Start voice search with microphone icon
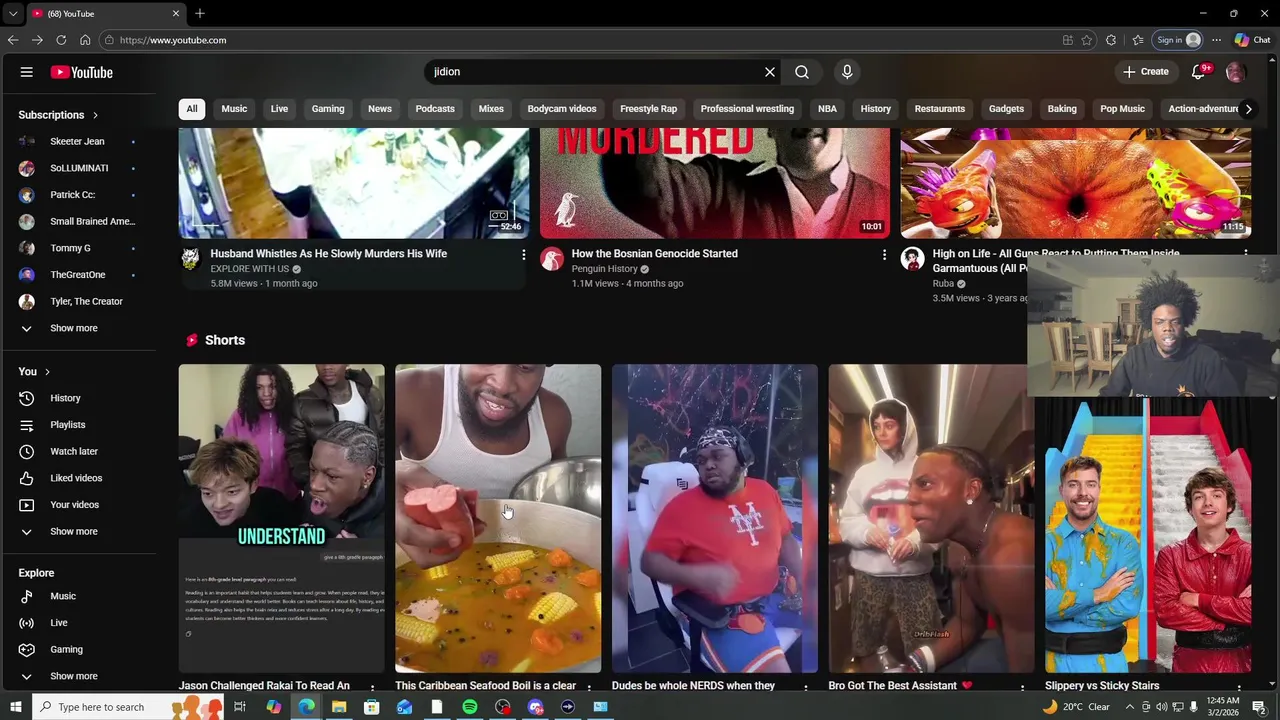Viewport: 1280px width, 720px height. tap(847, 72)
